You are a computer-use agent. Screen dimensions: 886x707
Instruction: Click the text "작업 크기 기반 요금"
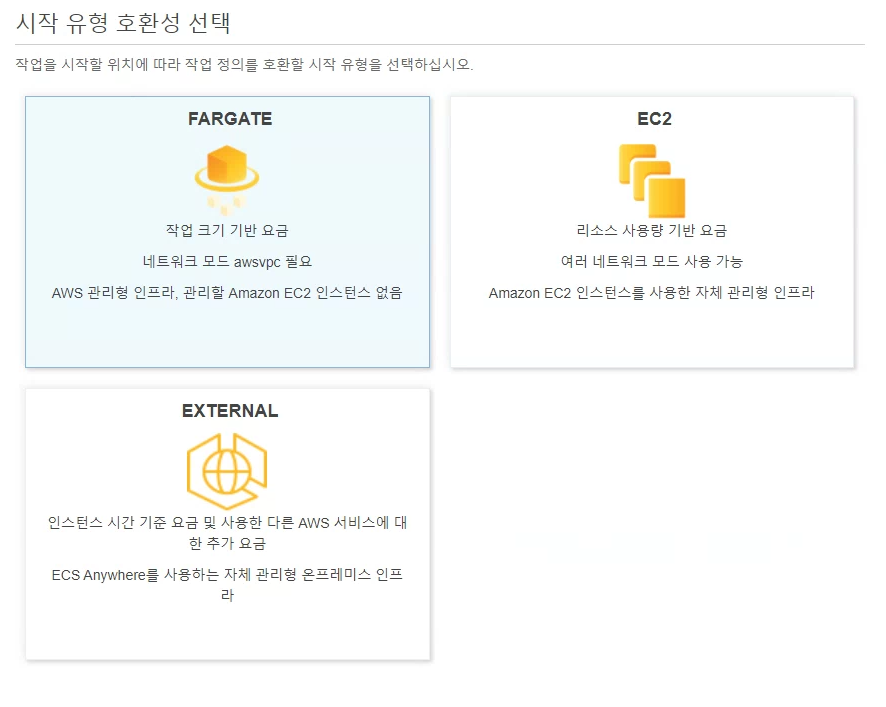[x=227, y=230]
